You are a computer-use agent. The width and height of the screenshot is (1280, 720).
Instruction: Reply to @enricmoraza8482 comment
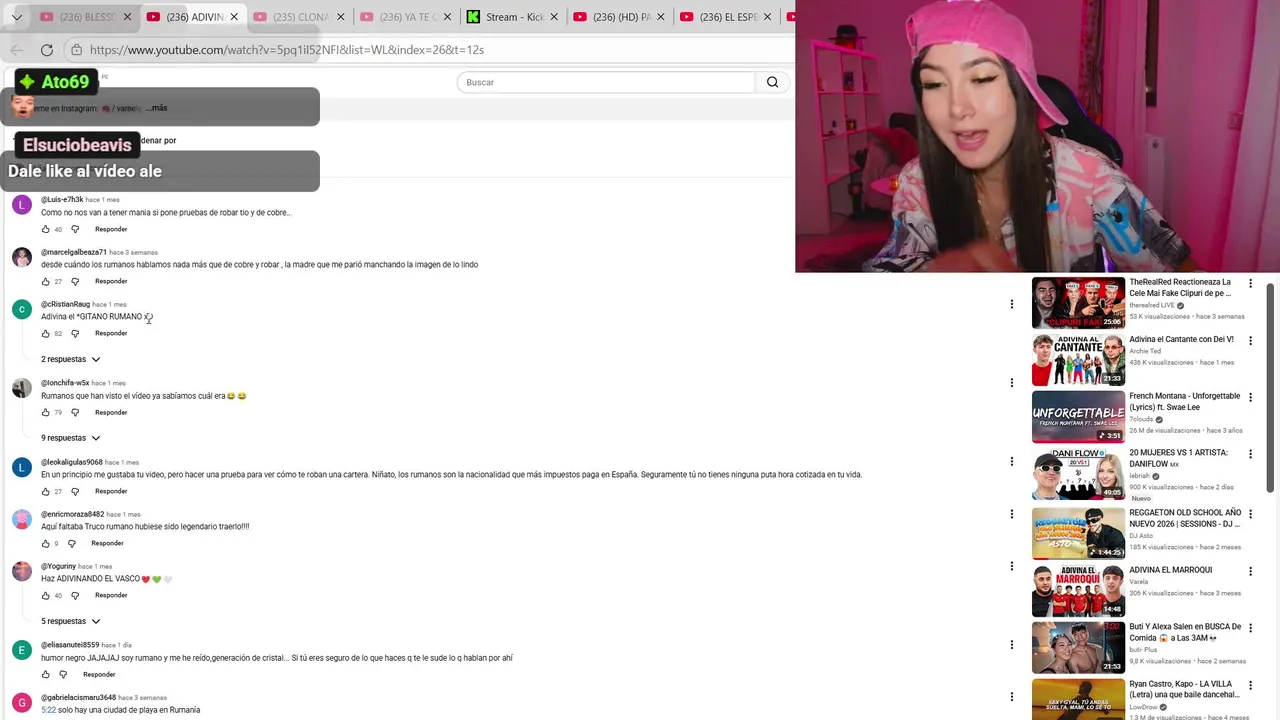[107, 543]
